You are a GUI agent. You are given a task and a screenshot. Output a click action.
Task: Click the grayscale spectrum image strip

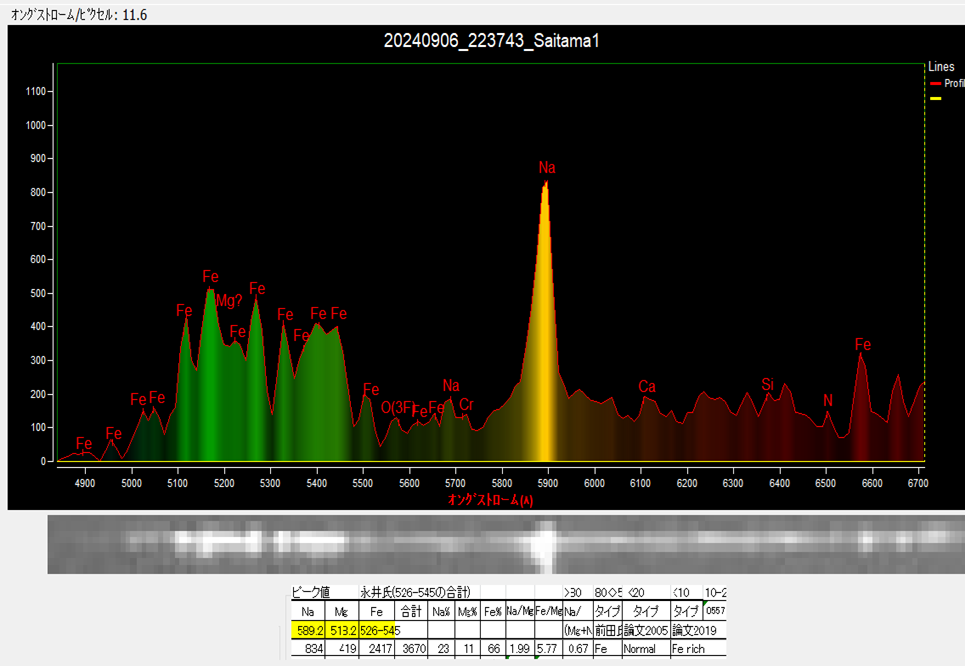[500, 544]
